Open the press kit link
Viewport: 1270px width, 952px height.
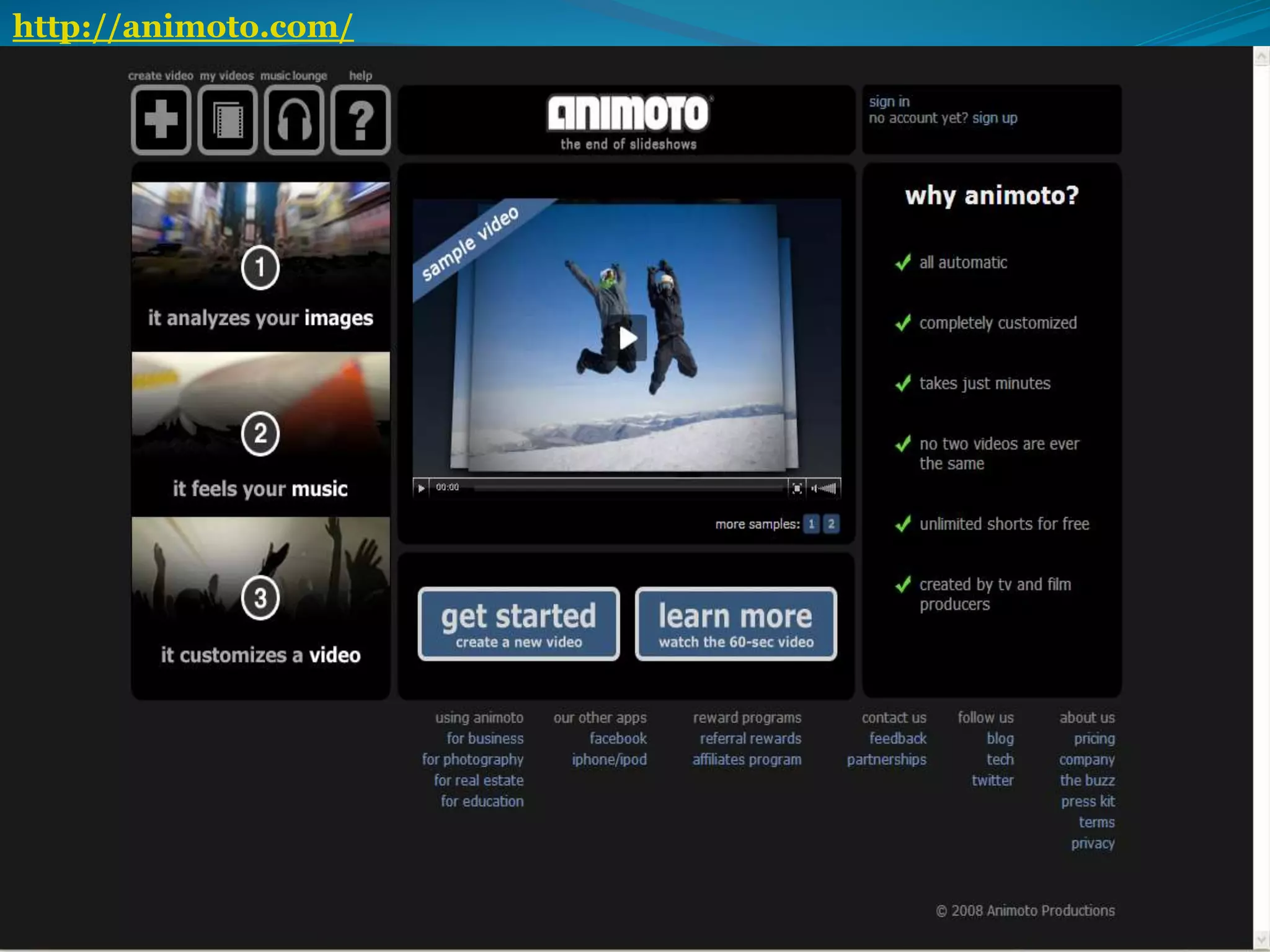click(x=1088, y=801)
